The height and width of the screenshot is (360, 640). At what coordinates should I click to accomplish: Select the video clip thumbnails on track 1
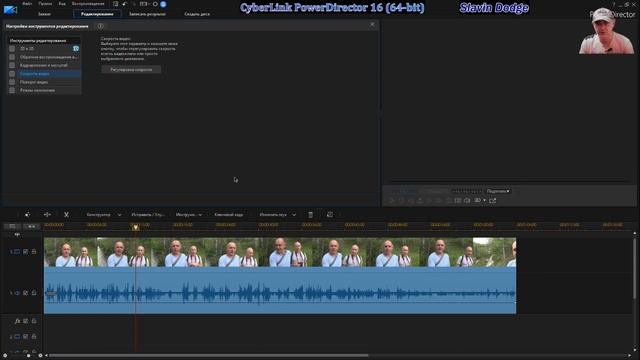(x=280, y=252)
